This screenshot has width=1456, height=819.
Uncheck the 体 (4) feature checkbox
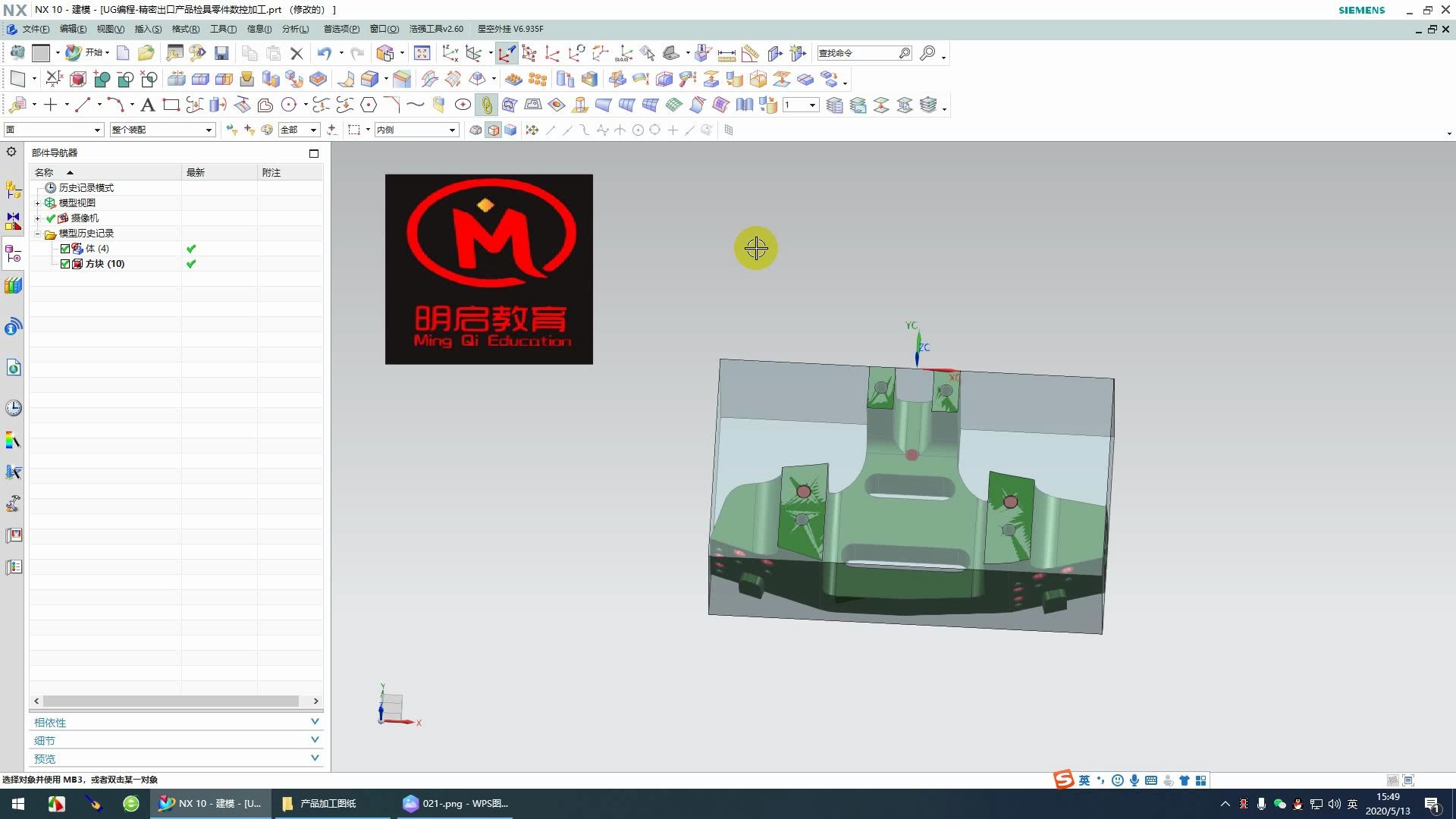coord(65,249)
